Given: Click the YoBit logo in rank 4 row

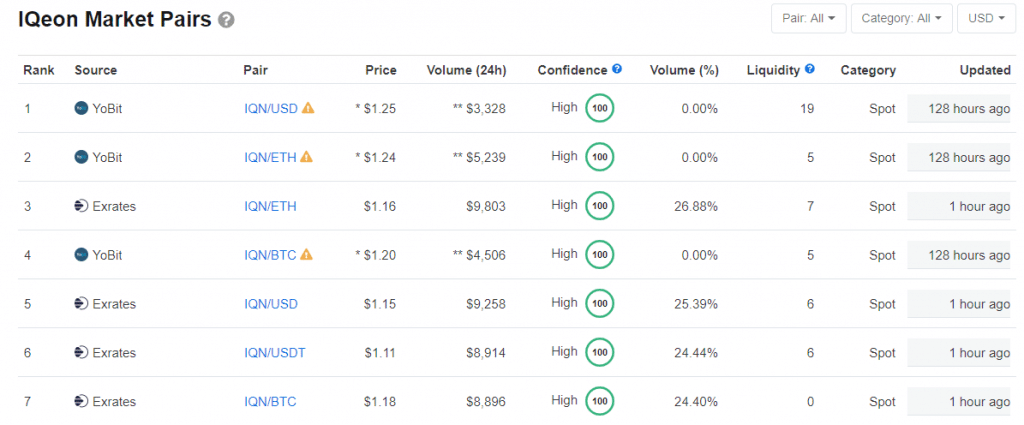Looking at the screenshot, I should tap(81, 255).
